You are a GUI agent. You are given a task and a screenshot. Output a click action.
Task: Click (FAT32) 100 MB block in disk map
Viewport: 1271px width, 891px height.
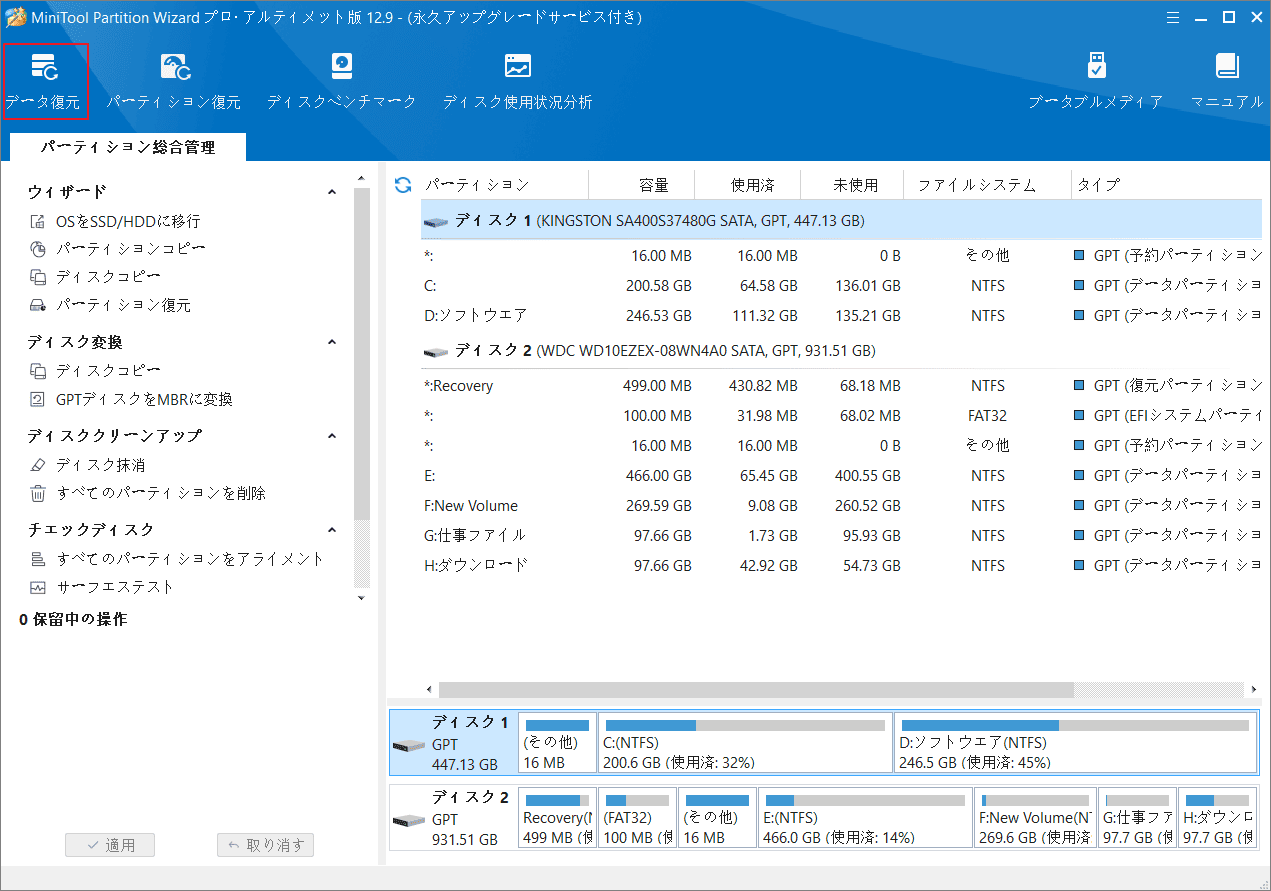pyautogui.click(x=637, y=818)
